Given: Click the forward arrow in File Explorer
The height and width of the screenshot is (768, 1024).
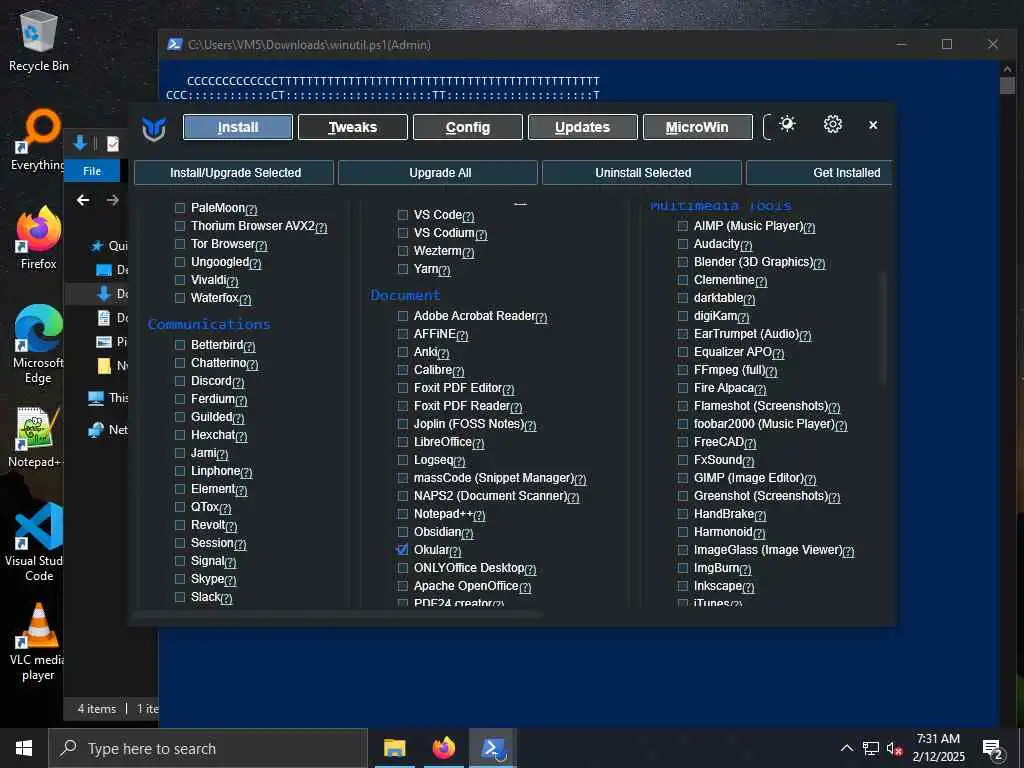Looking at the screenshot, I should [x=113, y=200].
